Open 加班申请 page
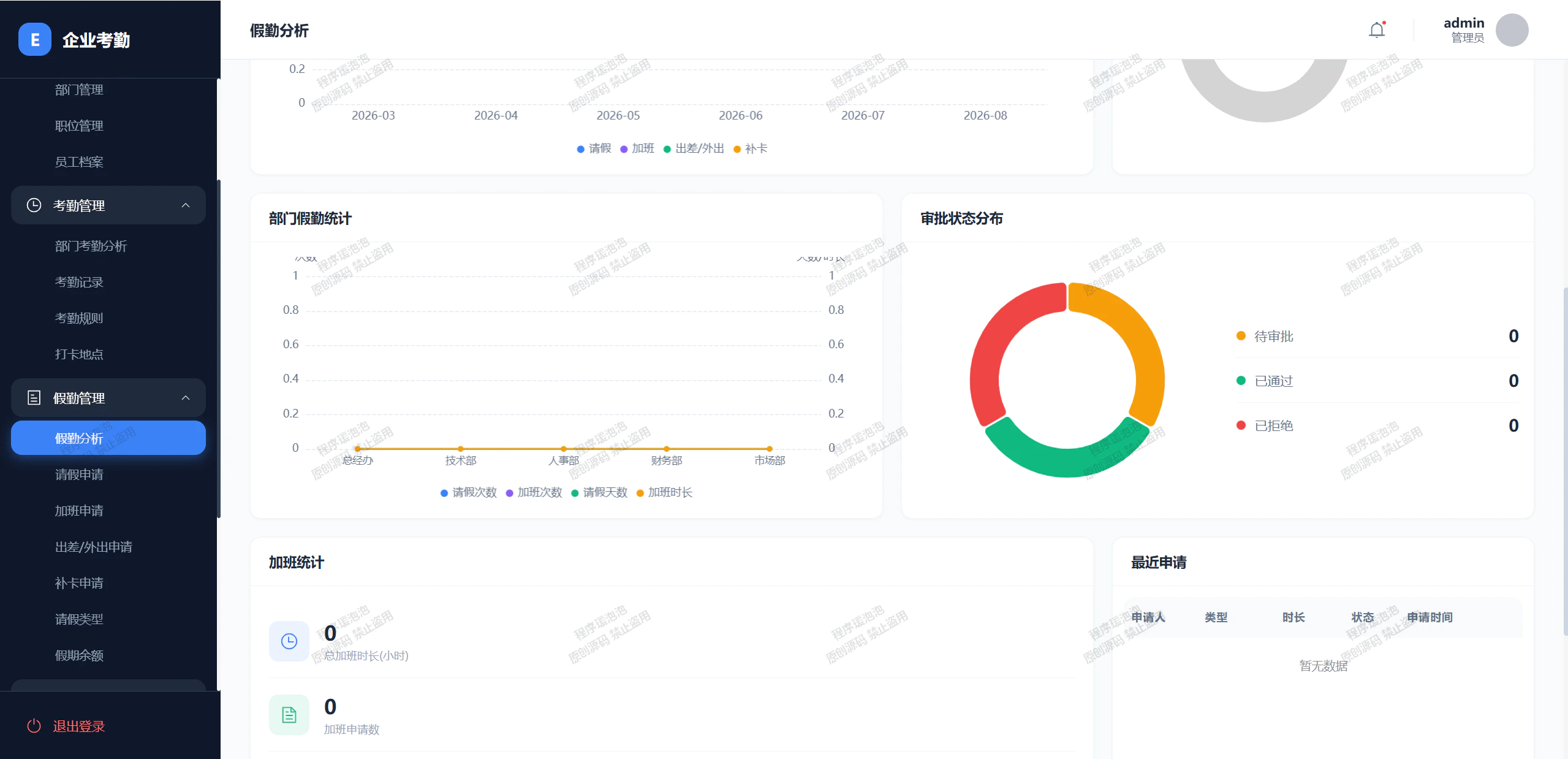 pyautogui.click(x=79, y=511)
